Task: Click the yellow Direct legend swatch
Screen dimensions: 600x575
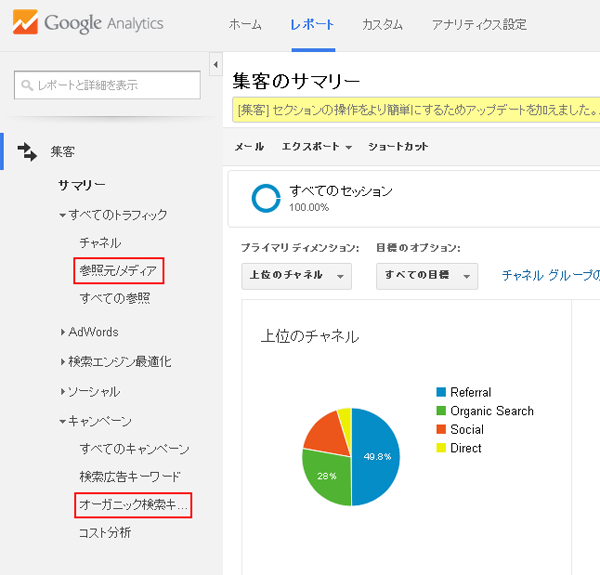Action: [x=441, y=449]
